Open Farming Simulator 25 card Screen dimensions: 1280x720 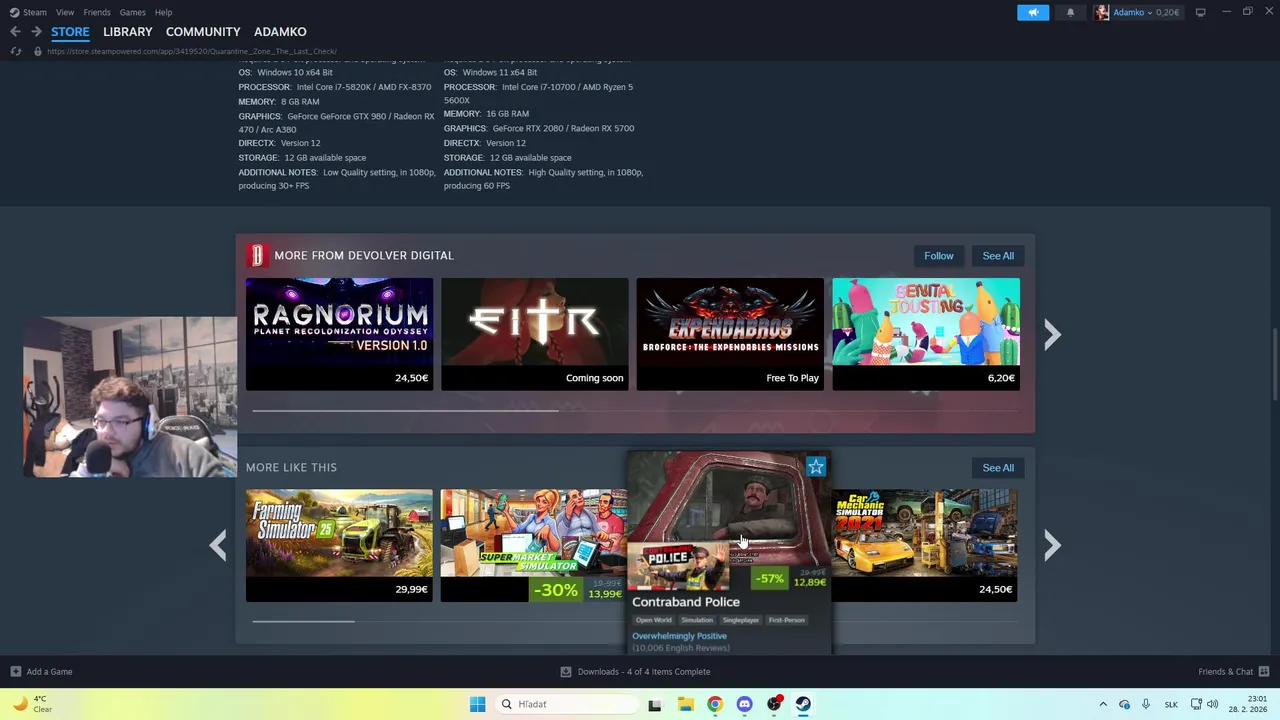[339, 545]
